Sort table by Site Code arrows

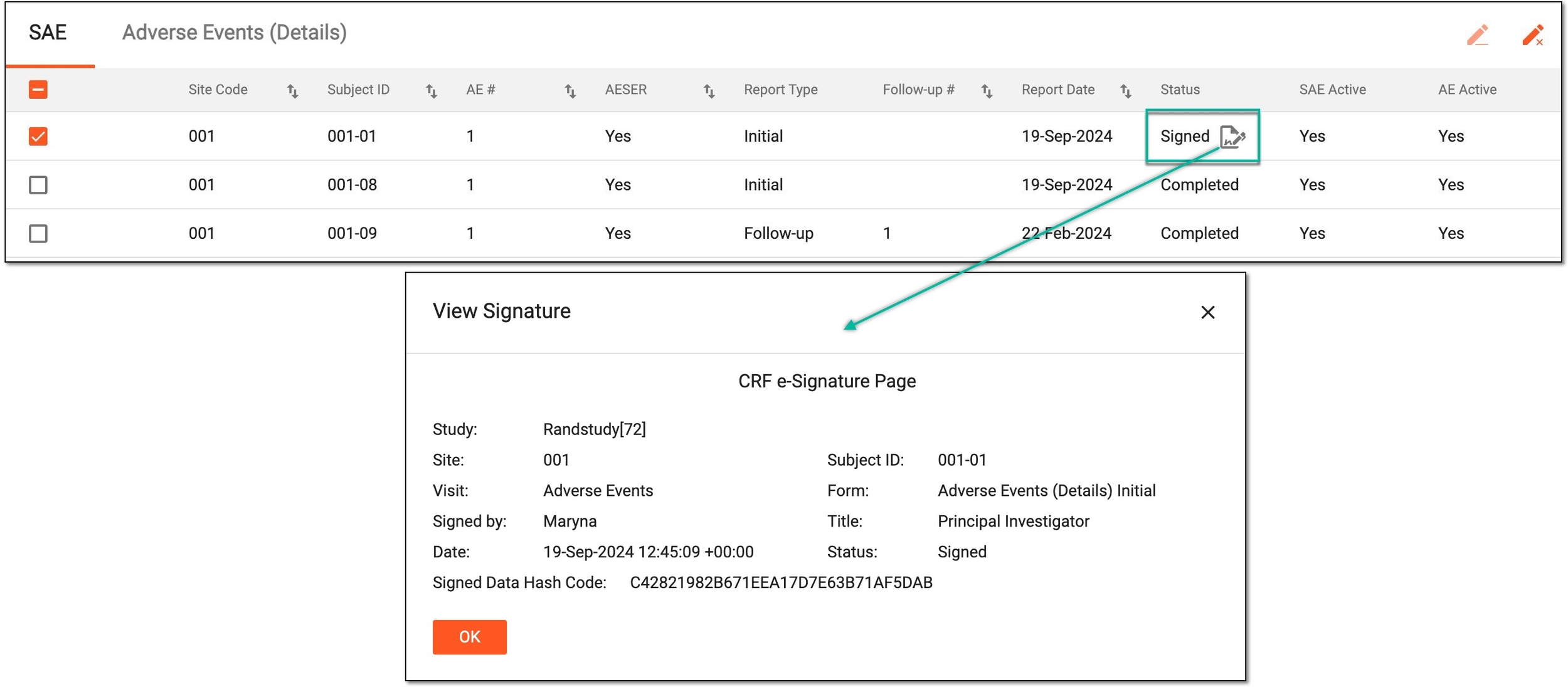[x=292, y=91]
